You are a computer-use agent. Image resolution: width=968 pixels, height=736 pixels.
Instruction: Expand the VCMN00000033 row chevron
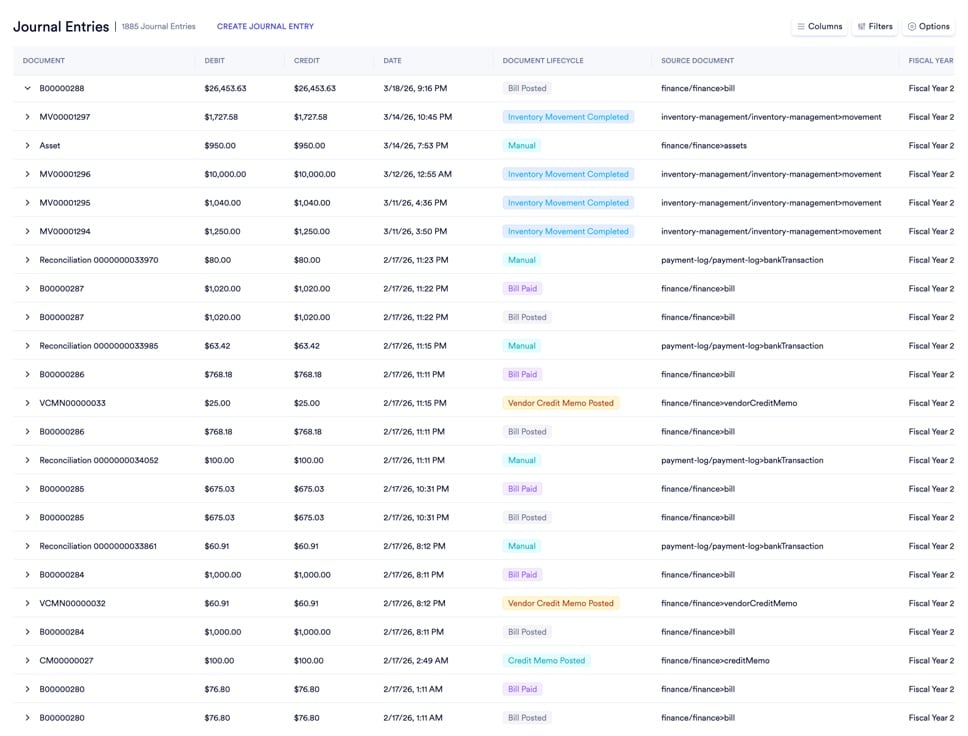pos(27,403)
